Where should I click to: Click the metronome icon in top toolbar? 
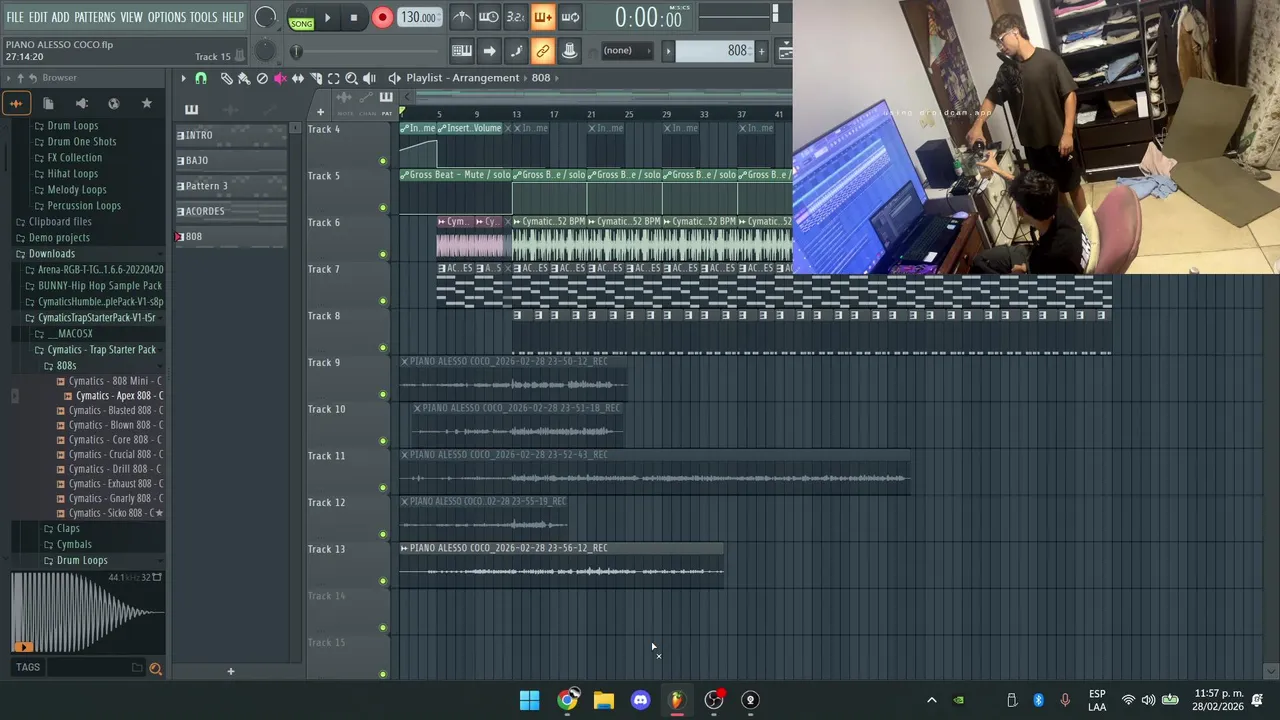462,17
